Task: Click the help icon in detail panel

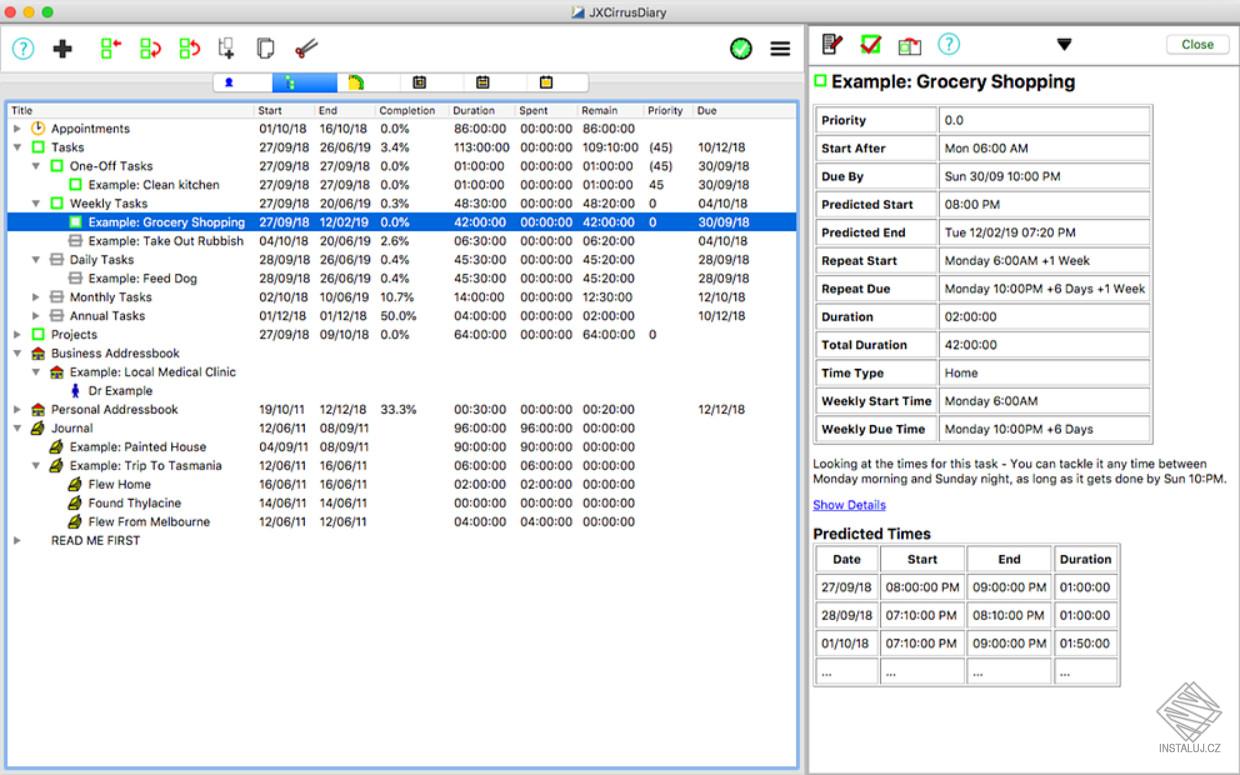Action: coord(949,44)
